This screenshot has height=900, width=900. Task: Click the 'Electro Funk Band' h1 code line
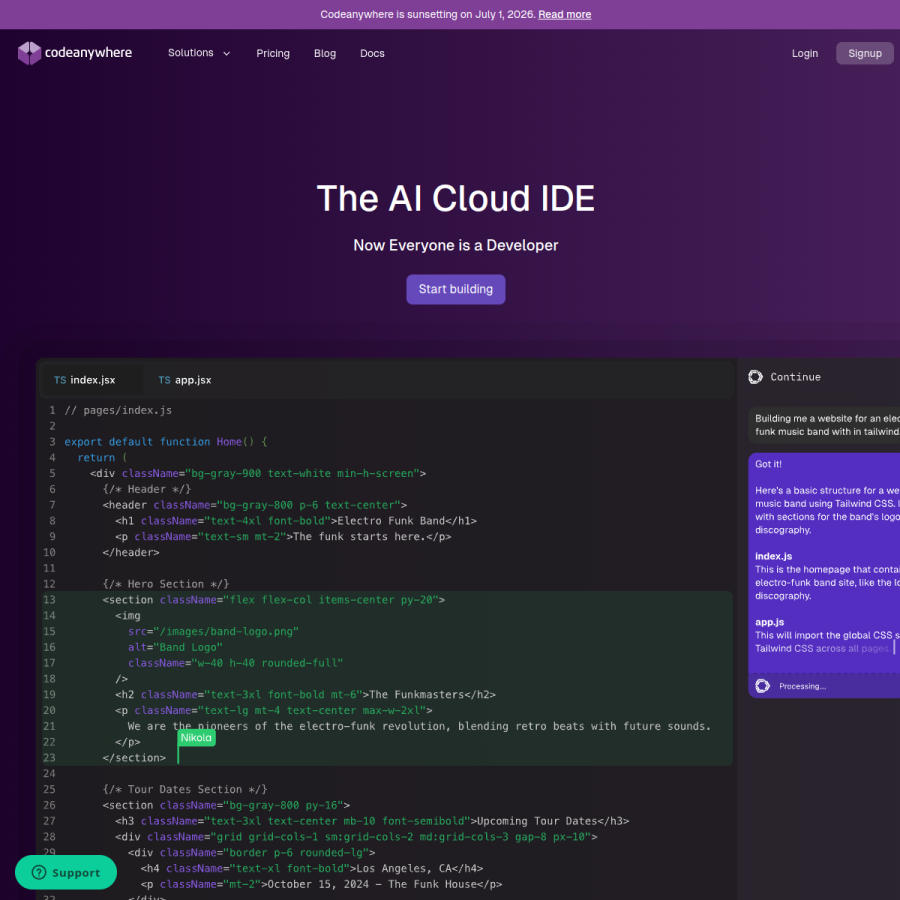(x=296, y=521)
